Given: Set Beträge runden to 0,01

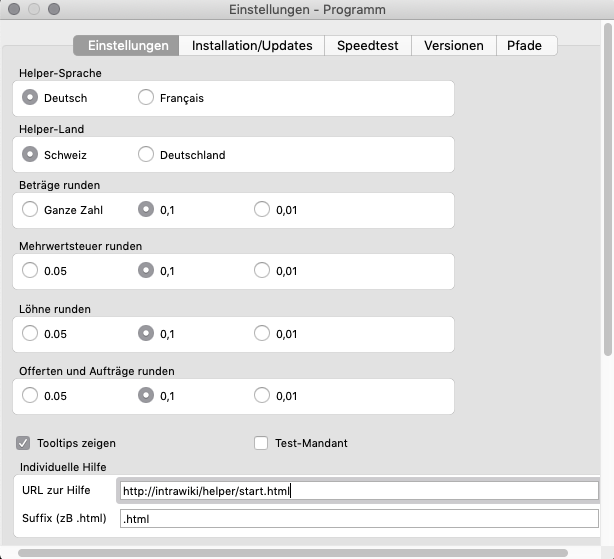Looking at the screenshot, I should click(x=262, y=210).
